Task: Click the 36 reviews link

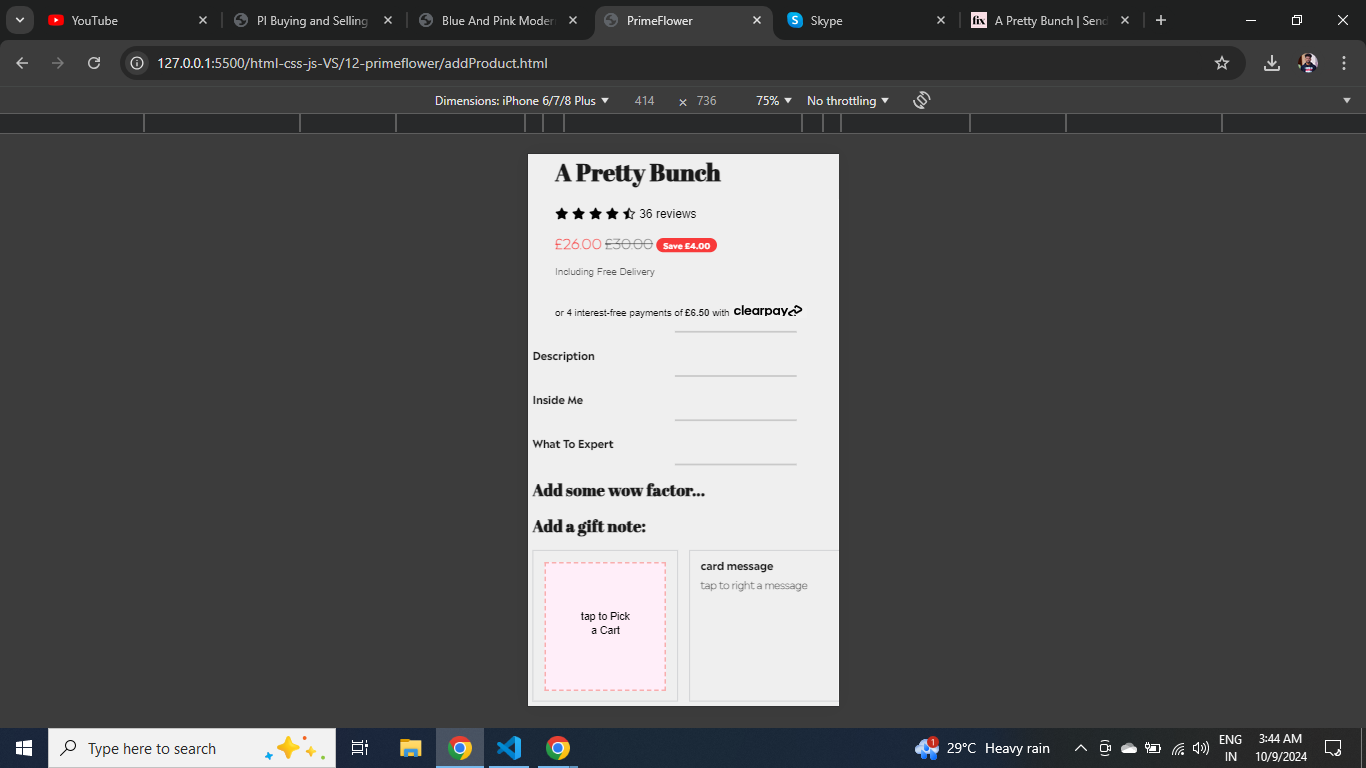Action: (x=668, y=214)
